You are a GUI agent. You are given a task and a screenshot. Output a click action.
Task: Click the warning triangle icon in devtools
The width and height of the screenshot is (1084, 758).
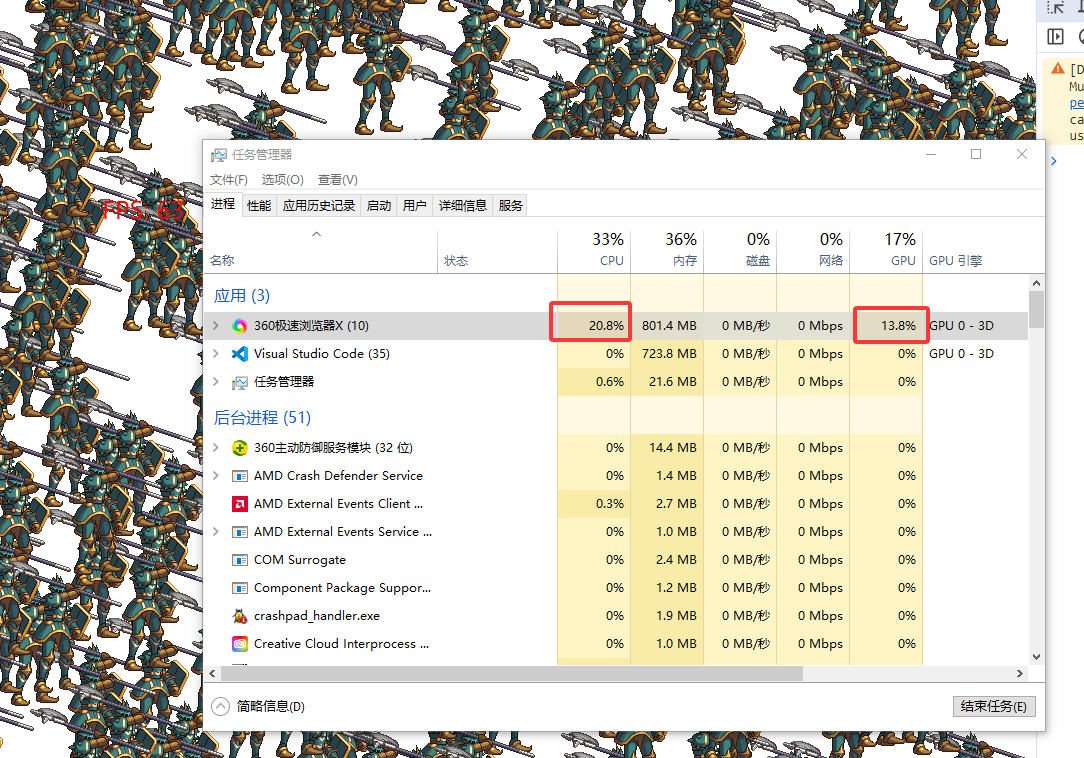[x=1058, y=68]
